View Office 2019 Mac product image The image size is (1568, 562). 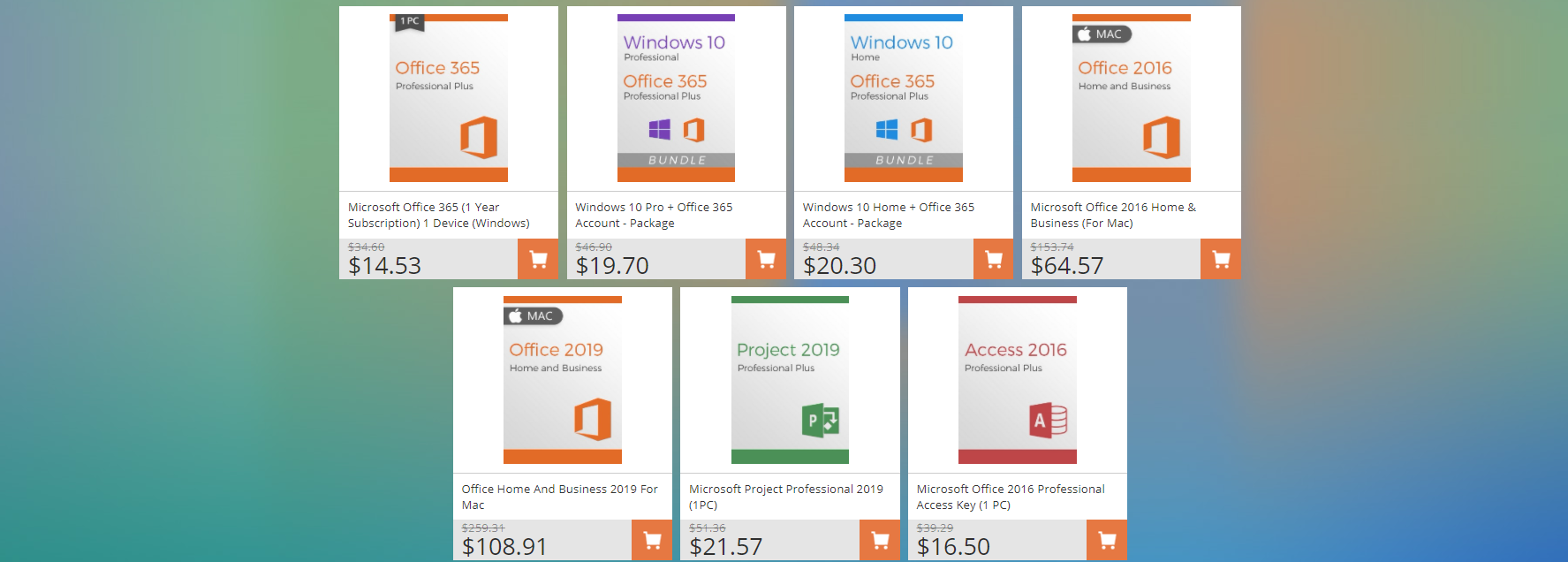click(563, 380)
